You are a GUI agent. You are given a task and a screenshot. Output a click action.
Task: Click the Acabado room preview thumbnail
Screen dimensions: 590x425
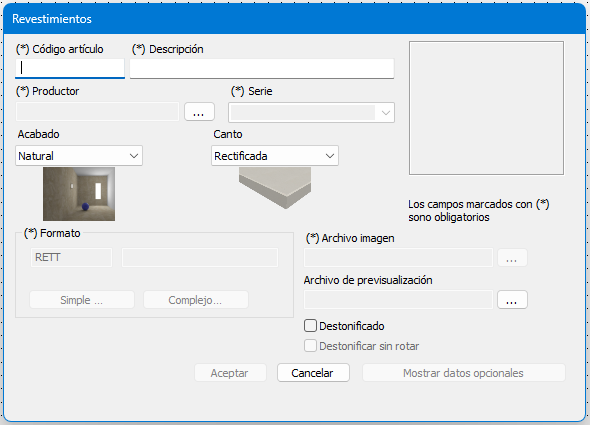pos(79,194)
